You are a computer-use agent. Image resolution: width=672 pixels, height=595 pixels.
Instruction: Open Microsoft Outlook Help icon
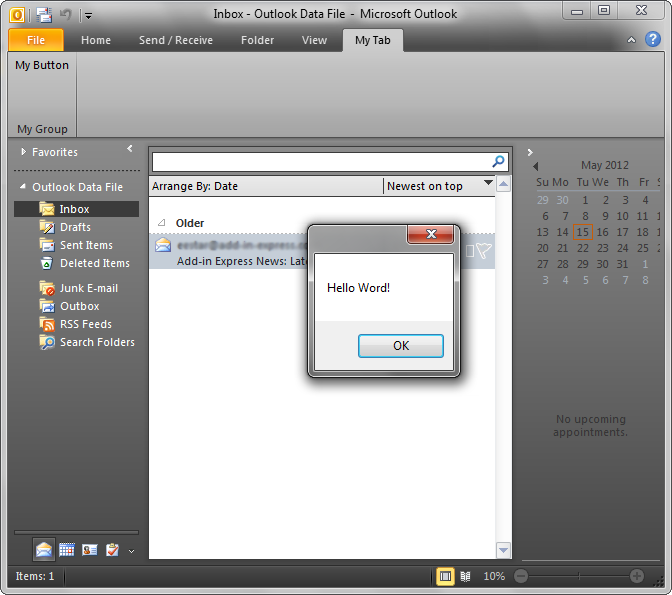(x=653, y=39)
